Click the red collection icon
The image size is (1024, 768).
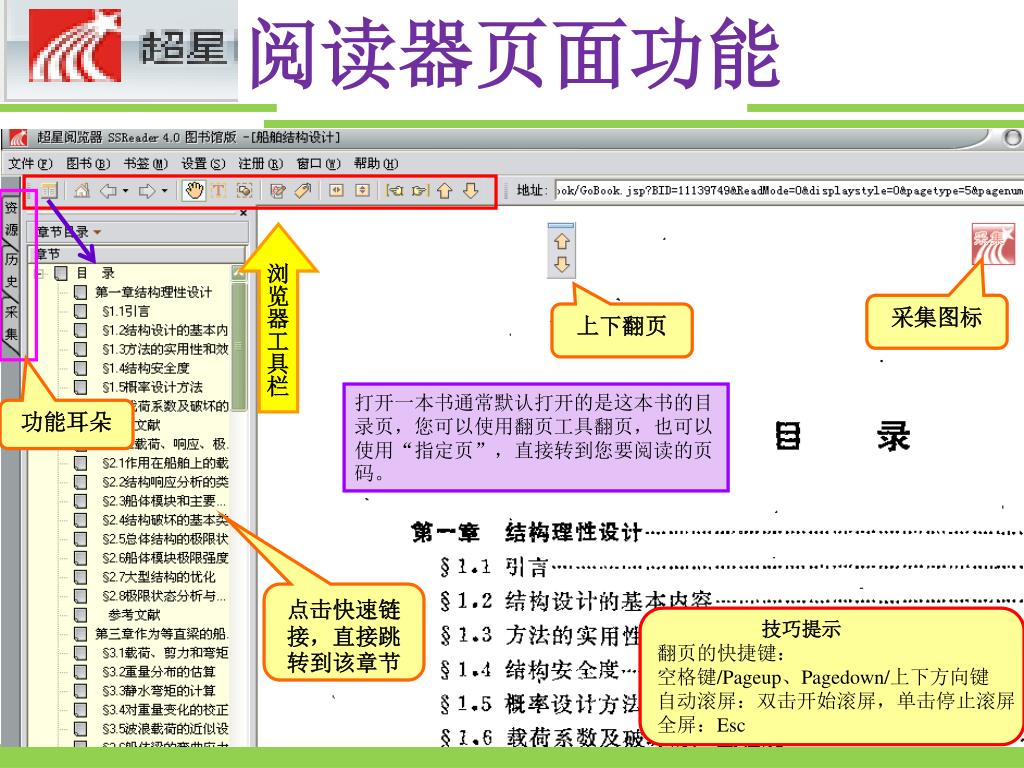[x=993, y=244]
